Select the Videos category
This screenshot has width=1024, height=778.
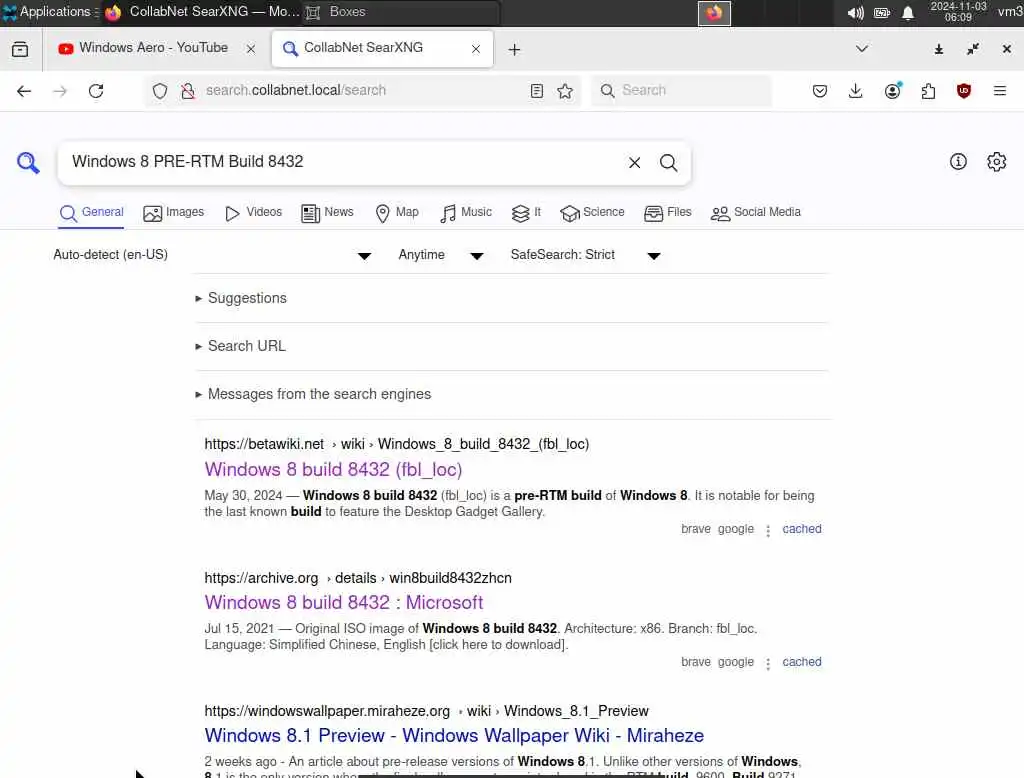click(x=253, y=213)
